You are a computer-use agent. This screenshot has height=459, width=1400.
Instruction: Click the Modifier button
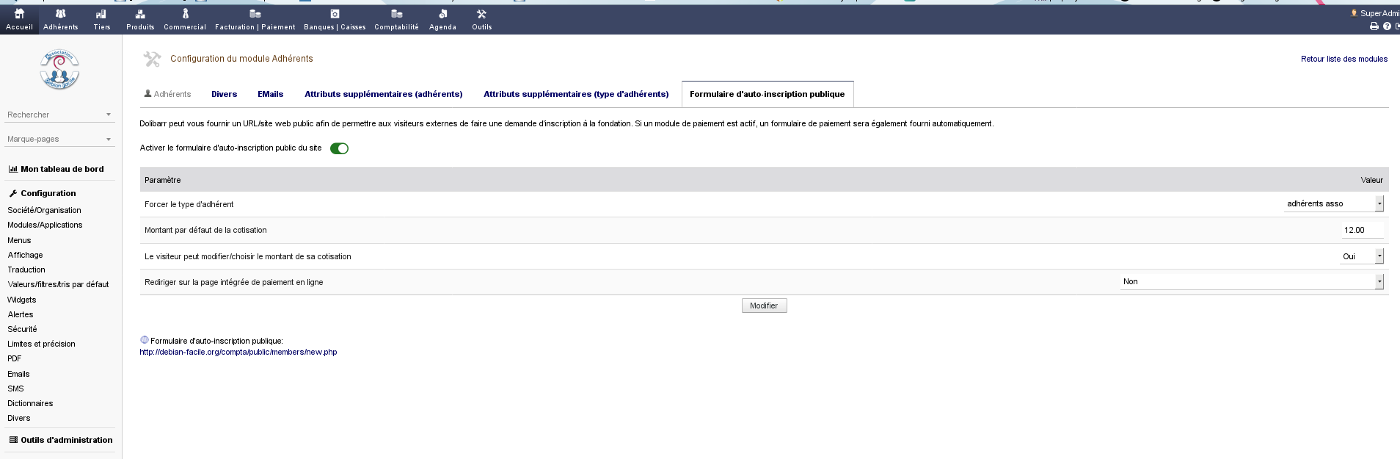tap(764, 306)
